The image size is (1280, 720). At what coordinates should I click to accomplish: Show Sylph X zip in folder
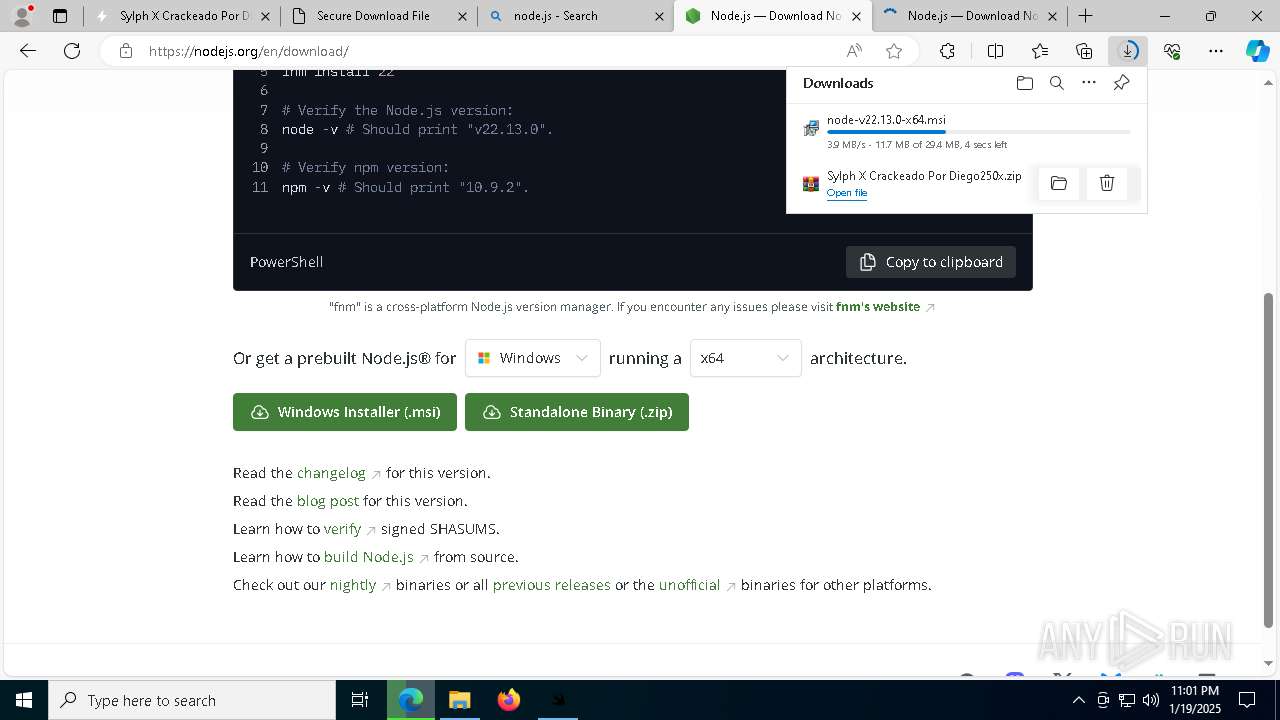pyautogui.click(x=1059, y=183)
